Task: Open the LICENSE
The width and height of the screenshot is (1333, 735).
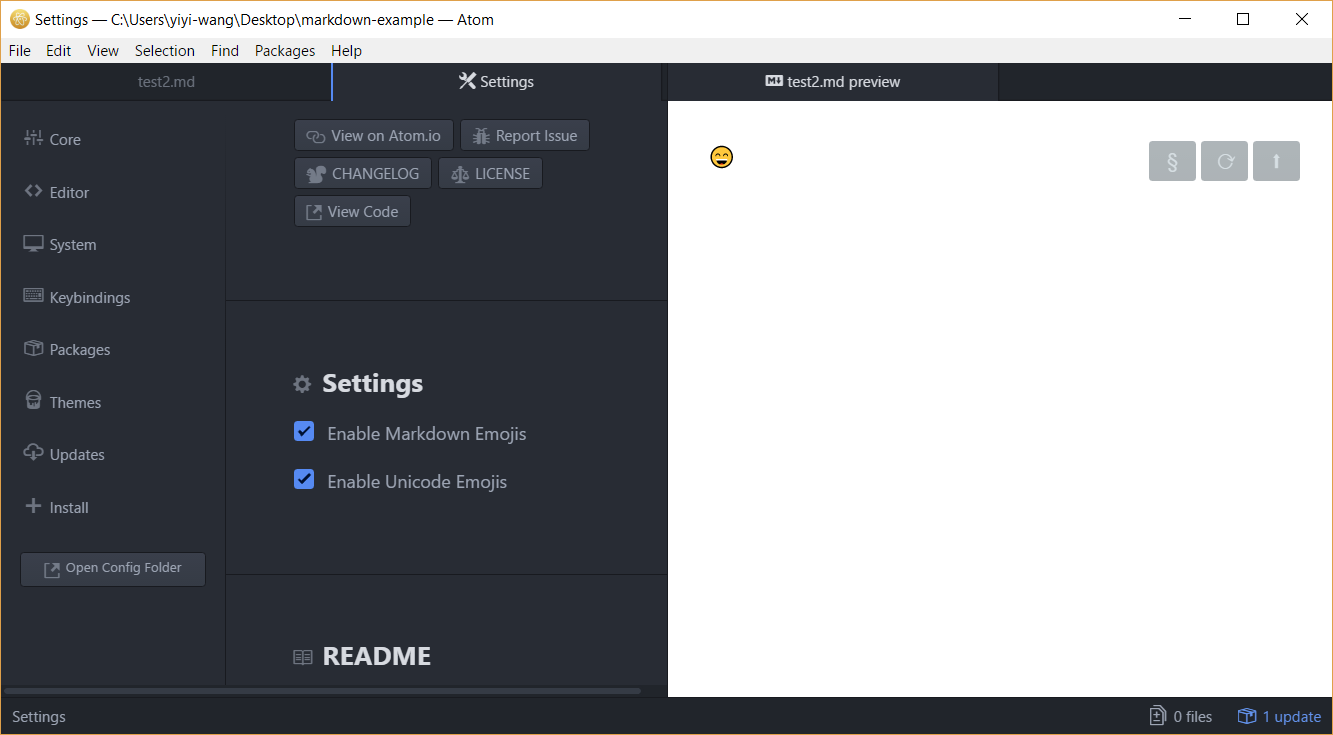Action: (490, 173)
